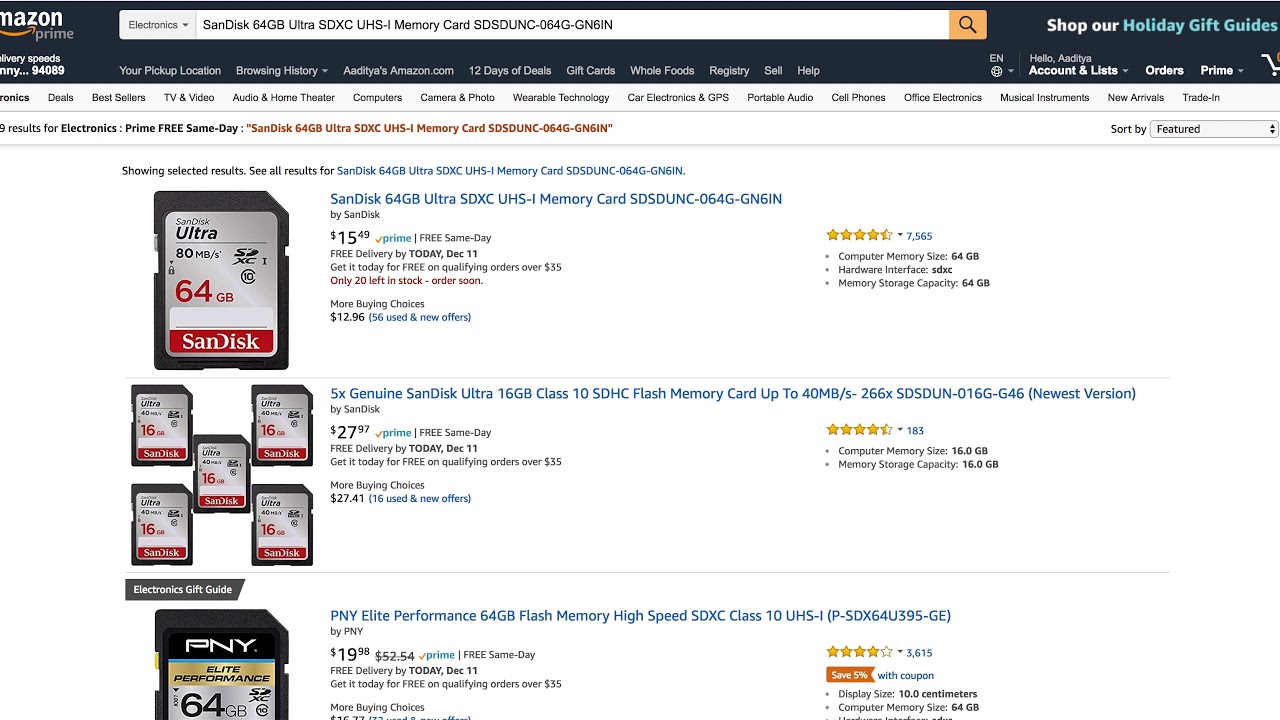1280x720 pixels.
Task: Click the orange search magnifier button
Action: tap(967, 25)
